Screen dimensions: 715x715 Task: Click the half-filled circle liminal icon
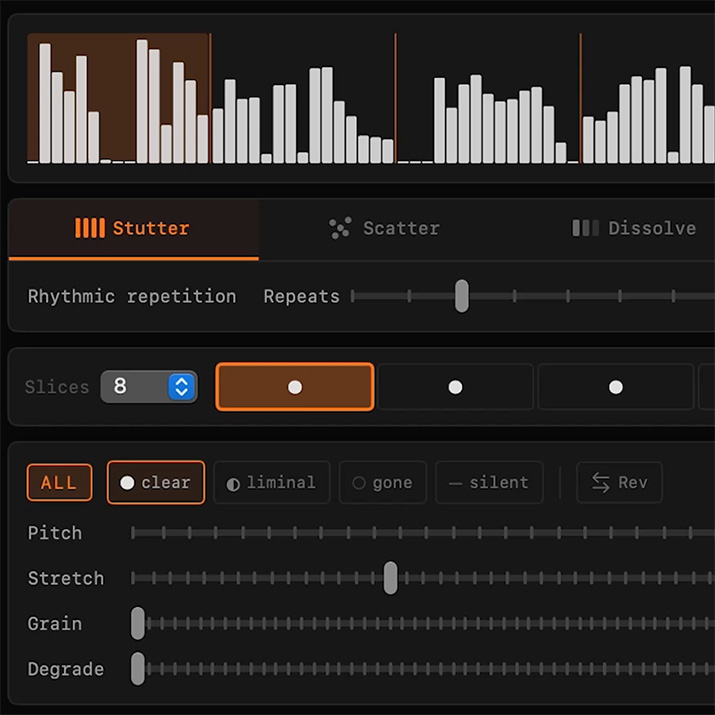(x=233, y=483)
